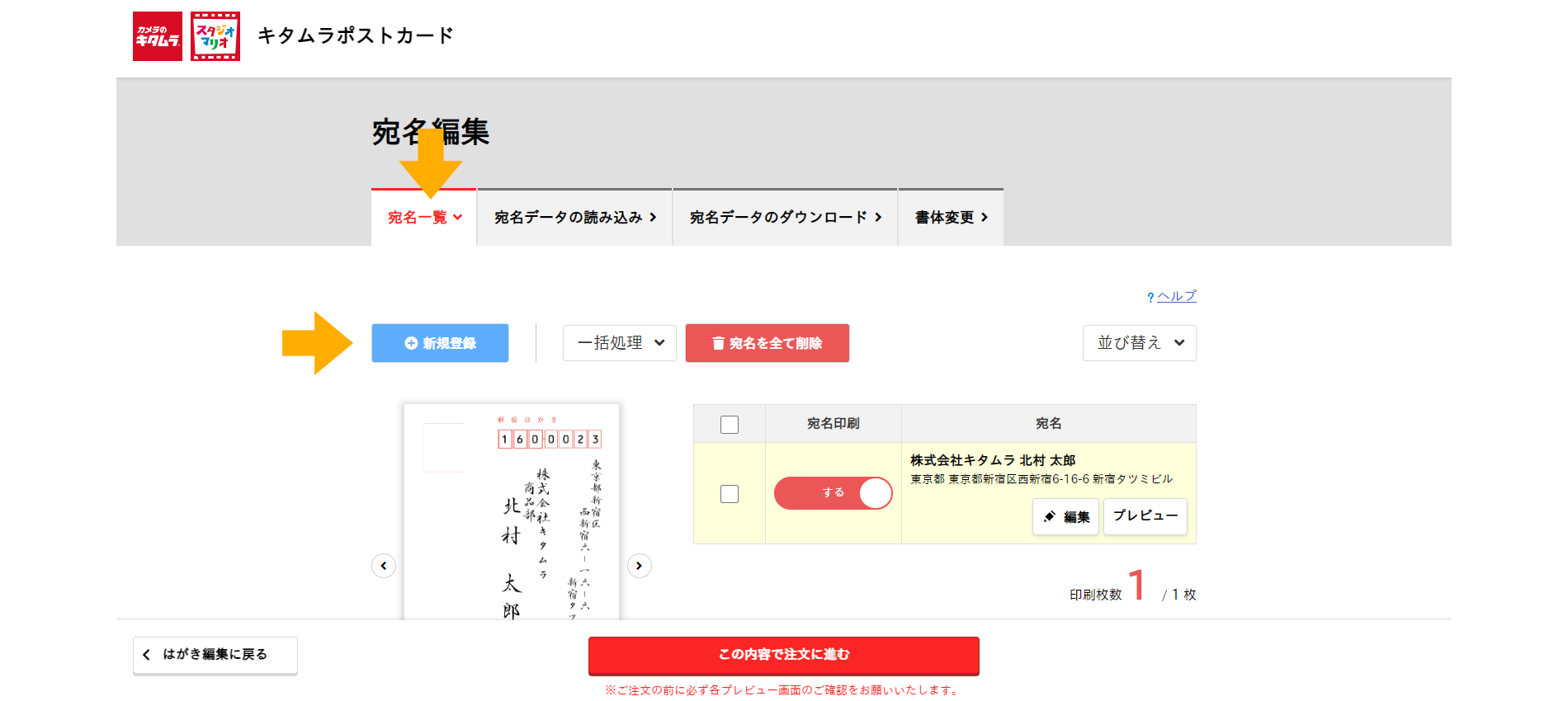Click the 新規登録 button
Image resolution: width=1568 pixels, height=701 pixels.
click(x=440, y=343)
